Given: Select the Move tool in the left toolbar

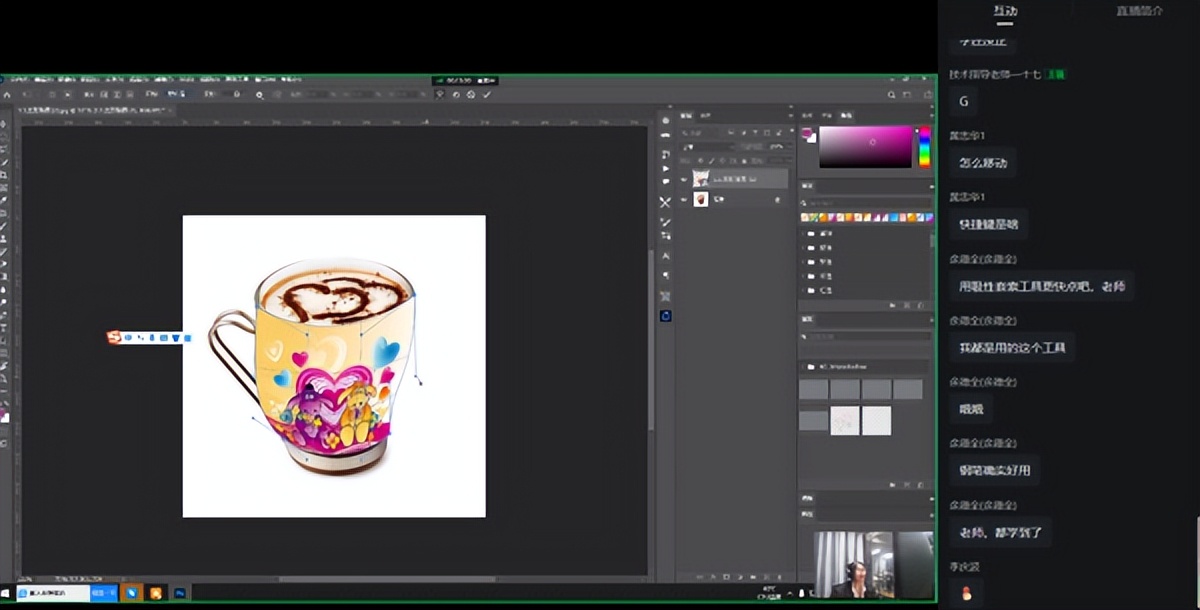Looking at the screenshot, I should pyautogui.click(x=5, y=124).
